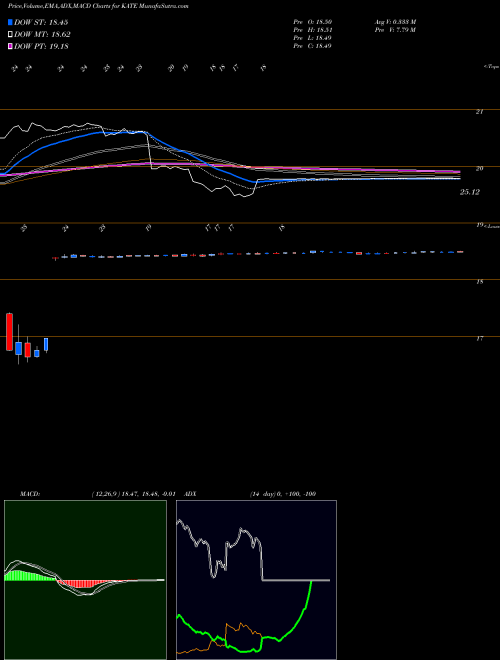Click the Avg V: 0.333 M value
This screenshot has width=500, height=660.
(x=396, y=22)
